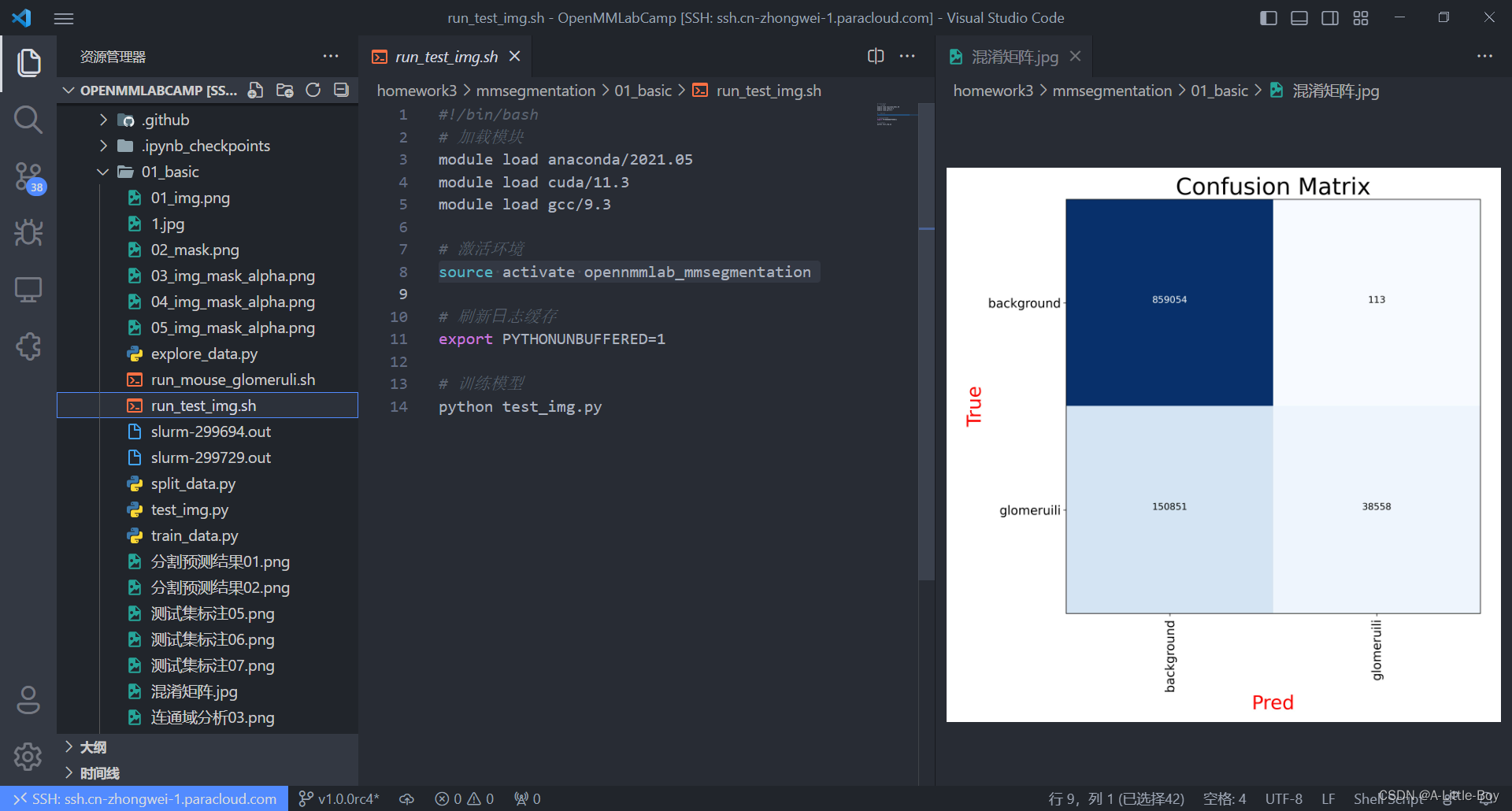Screen dimensions: 1512x811
Task: Open errors and warnings count in status bar
Action: coord(464,799)
